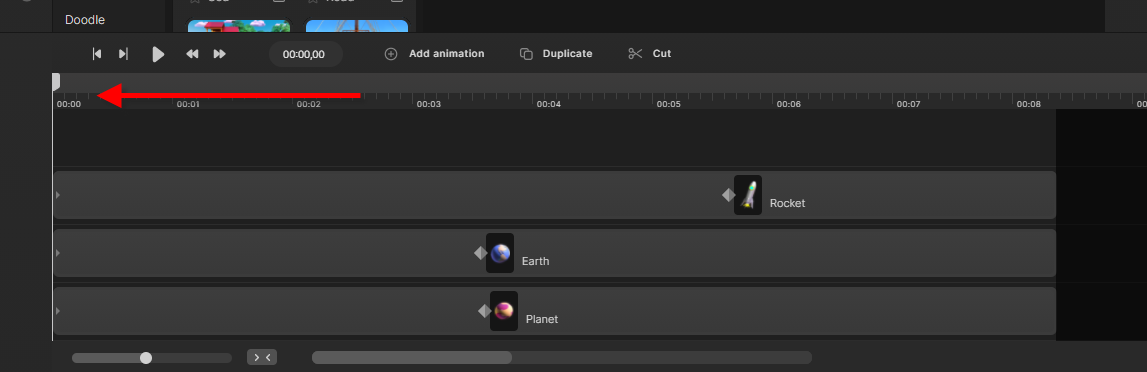Viewport: 1147px width, 372px height.
Task: Click the 00:08 mark on the ruler
Action: point(1028,104)
